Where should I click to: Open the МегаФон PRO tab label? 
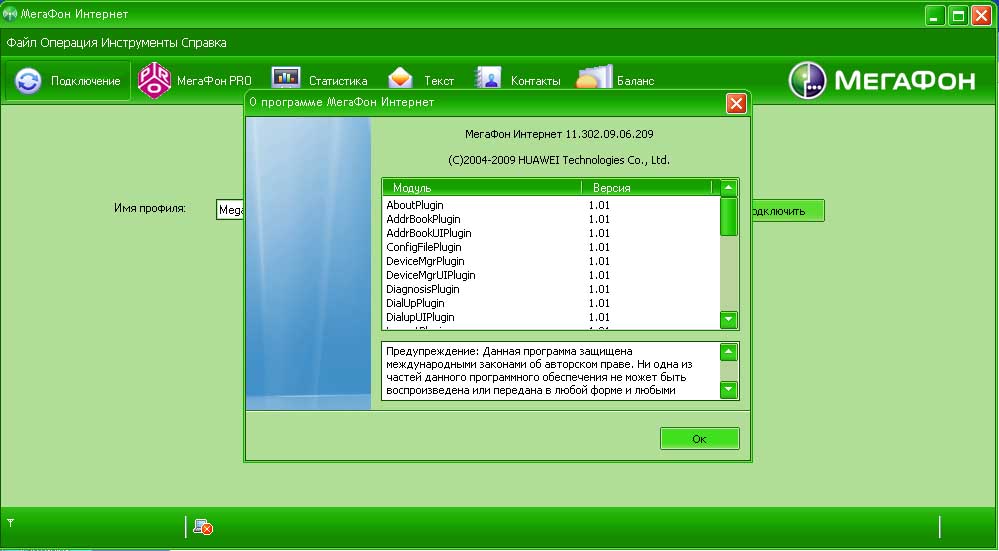(x=214, y=81)
